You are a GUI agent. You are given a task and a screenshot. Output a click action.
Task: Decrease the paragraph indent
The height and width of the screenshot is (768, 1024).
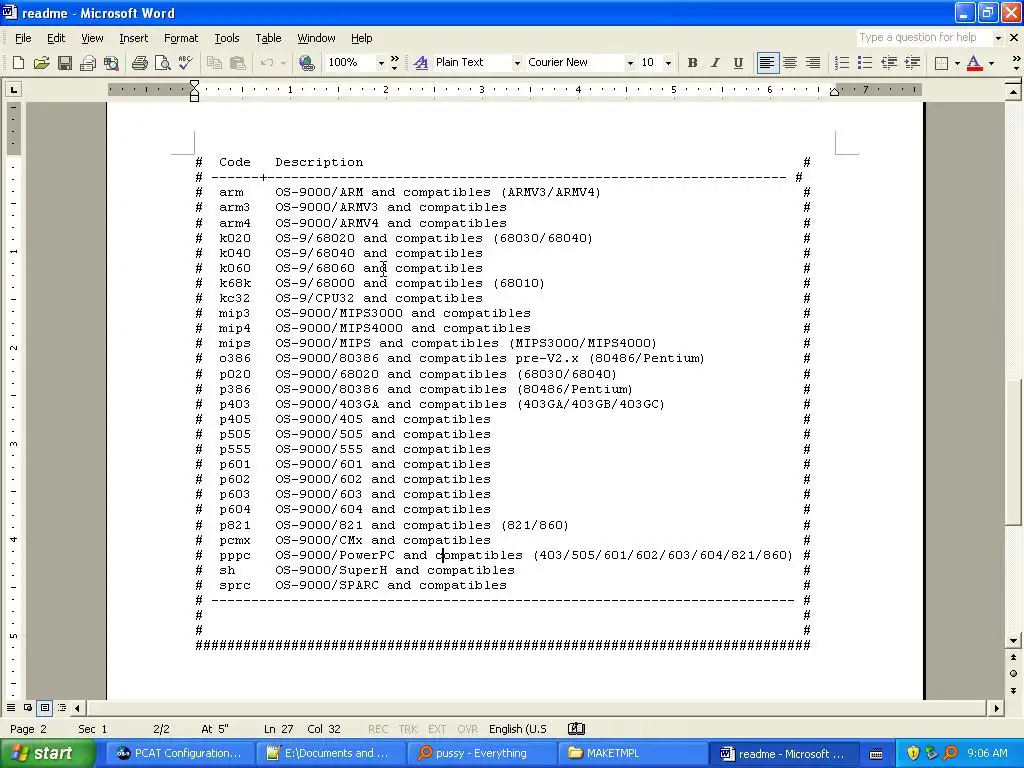(x=888, y=63)
